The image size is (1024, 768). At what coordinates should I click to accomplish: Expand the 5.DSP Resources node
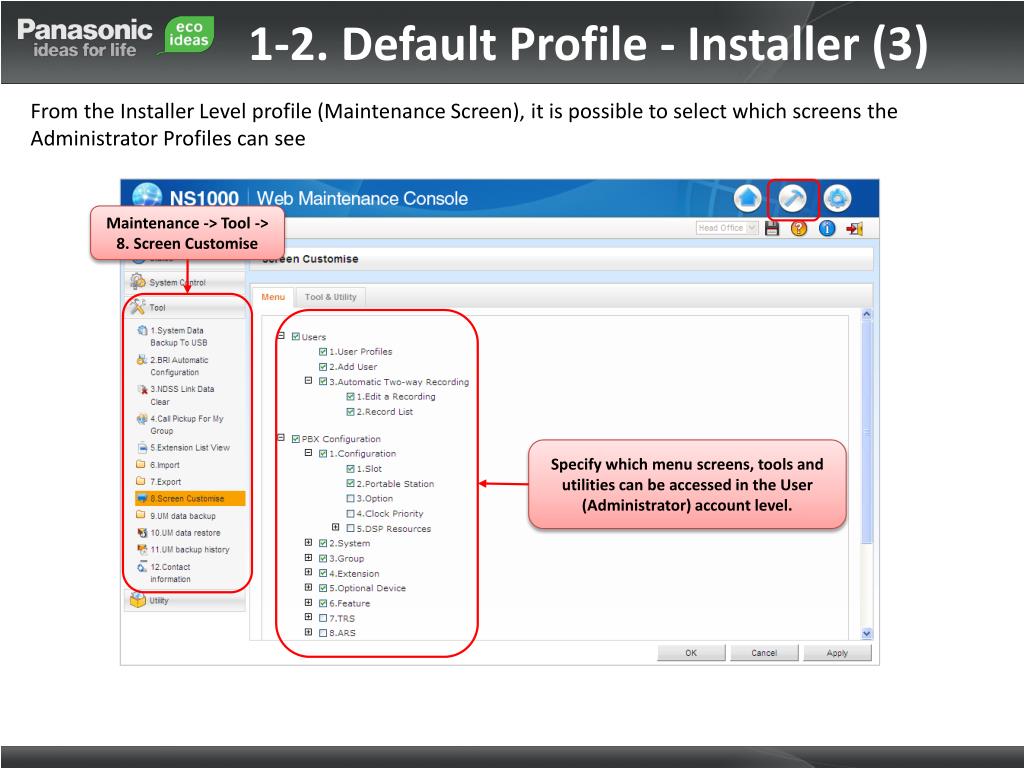(x=336, y=528)
